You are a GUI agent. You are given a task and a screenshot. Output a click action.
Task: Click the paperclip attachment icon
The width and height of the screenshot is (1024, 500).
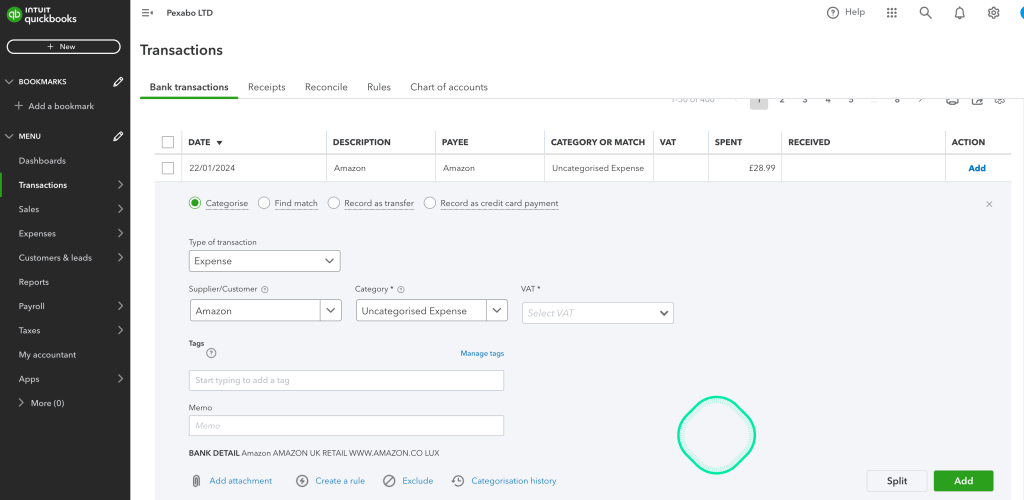pyautogui.click(x=196, y=481)
